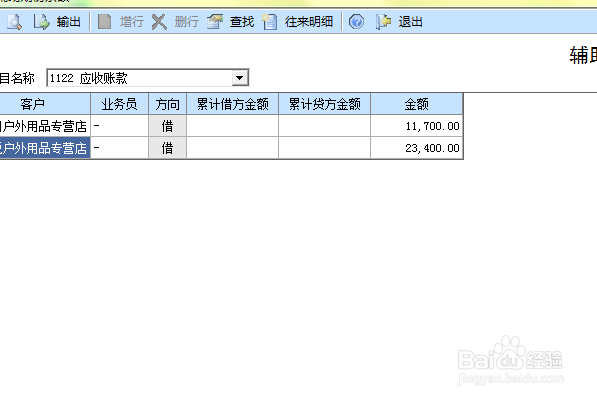597x399 pixels.
Task: Click the 借 direction cell in the 23,400.00 row
Action: [167, 148]
